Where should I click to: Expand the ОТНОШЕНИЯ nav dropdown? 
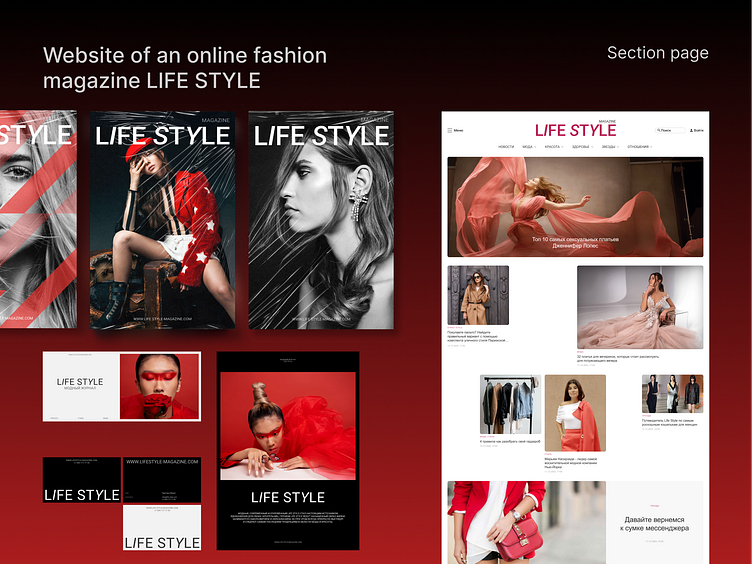point(640,147)
